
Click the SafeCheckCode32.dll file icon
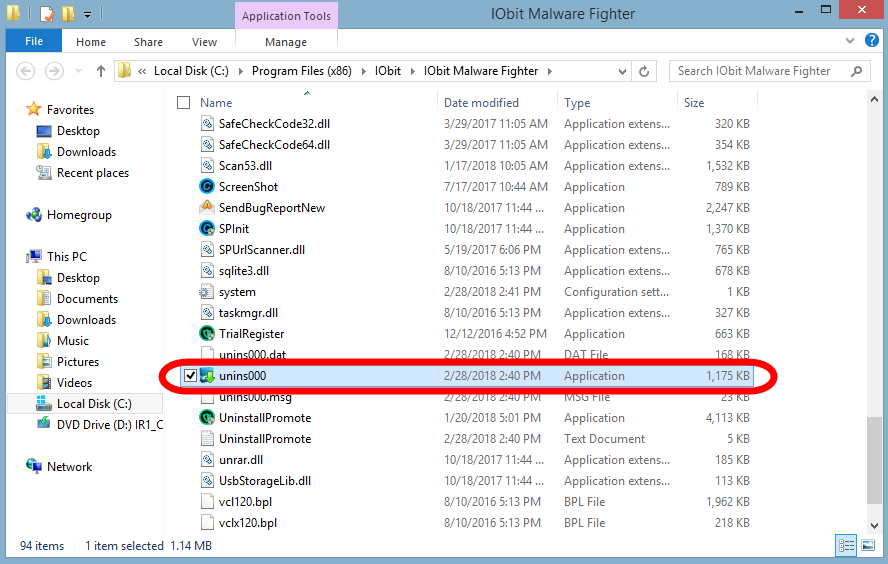[207, 123]
